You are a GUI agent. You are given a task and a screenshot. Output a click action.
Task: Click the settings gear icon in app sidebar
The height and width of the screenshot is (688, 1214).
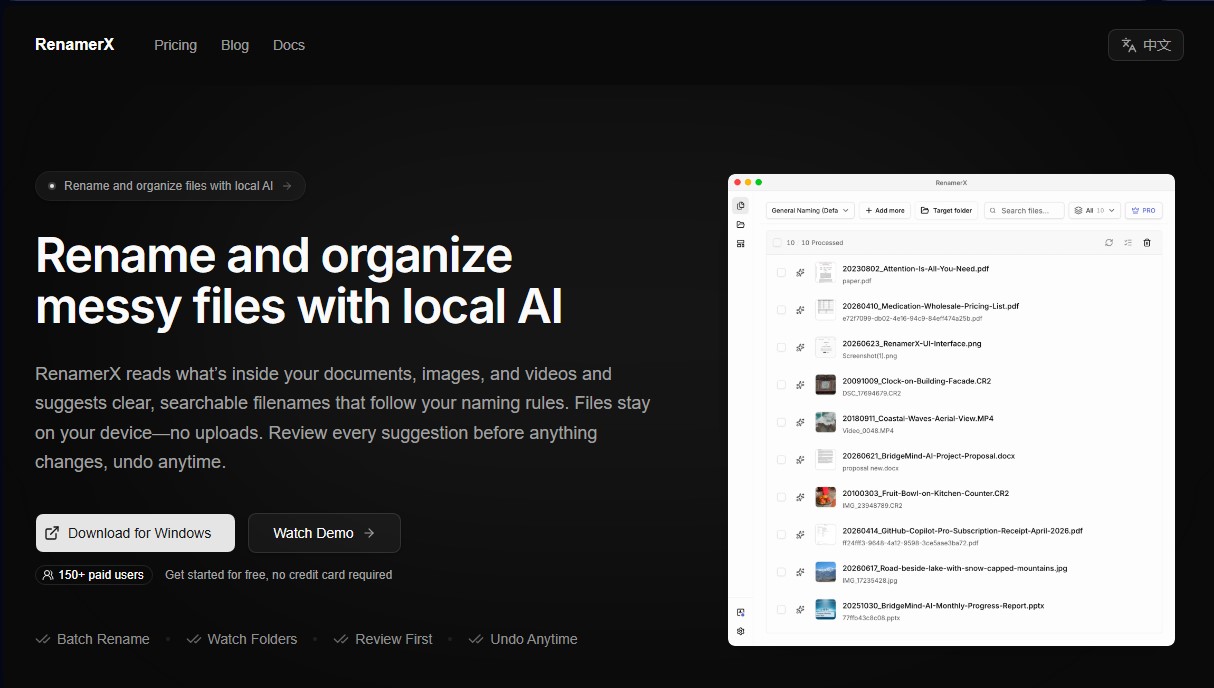point(741,631)
